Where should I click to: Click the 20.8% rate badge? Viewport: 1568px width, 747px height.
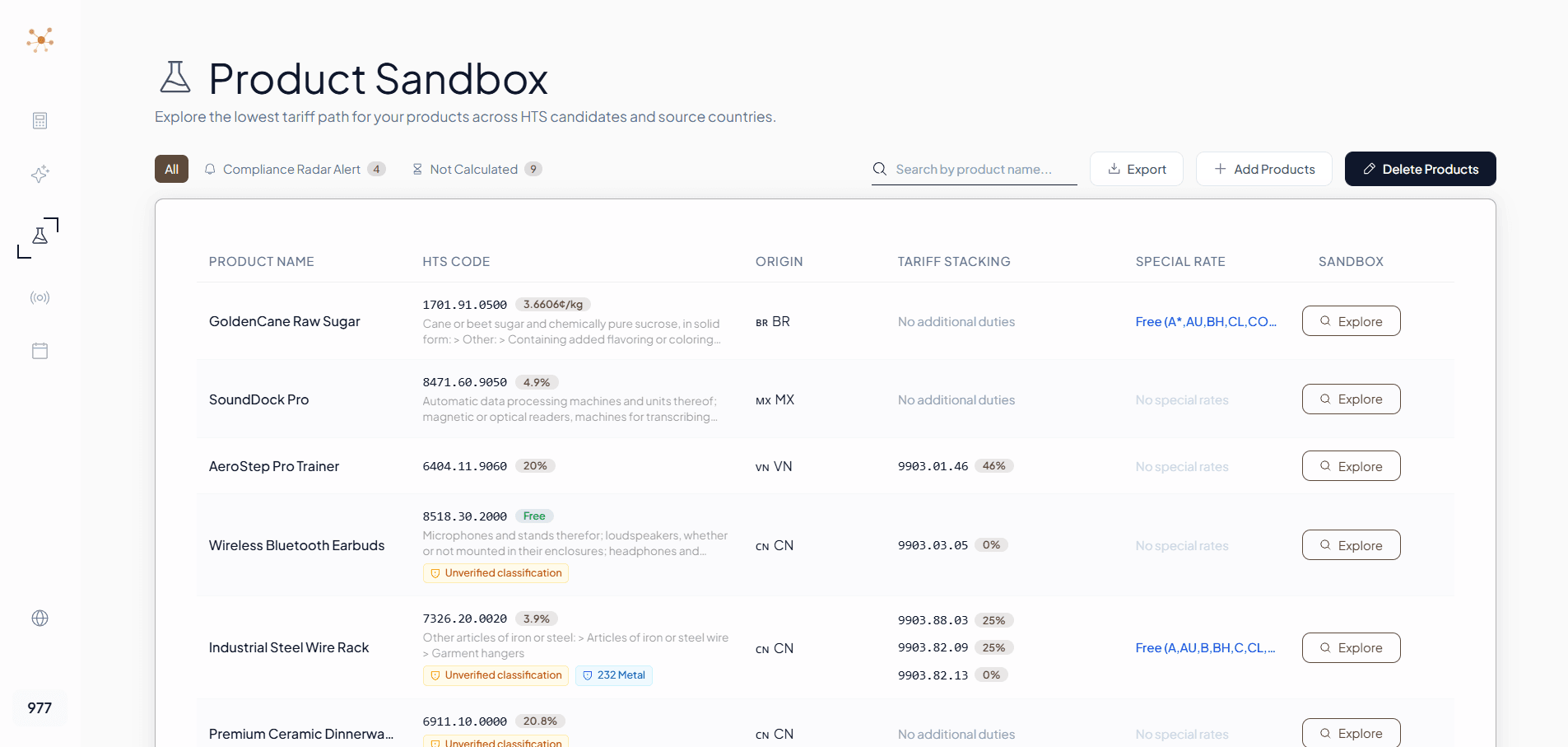pyautogui.click(x=540, y=721)
